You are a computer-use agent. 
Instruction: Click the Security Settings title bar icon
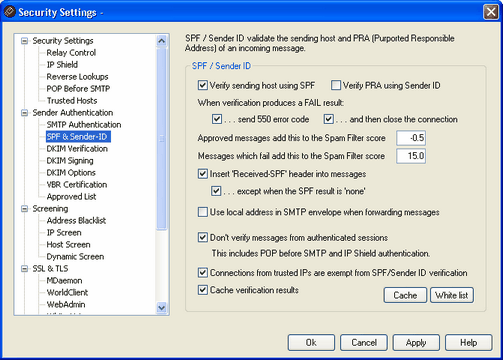click(x=9, y=12)
